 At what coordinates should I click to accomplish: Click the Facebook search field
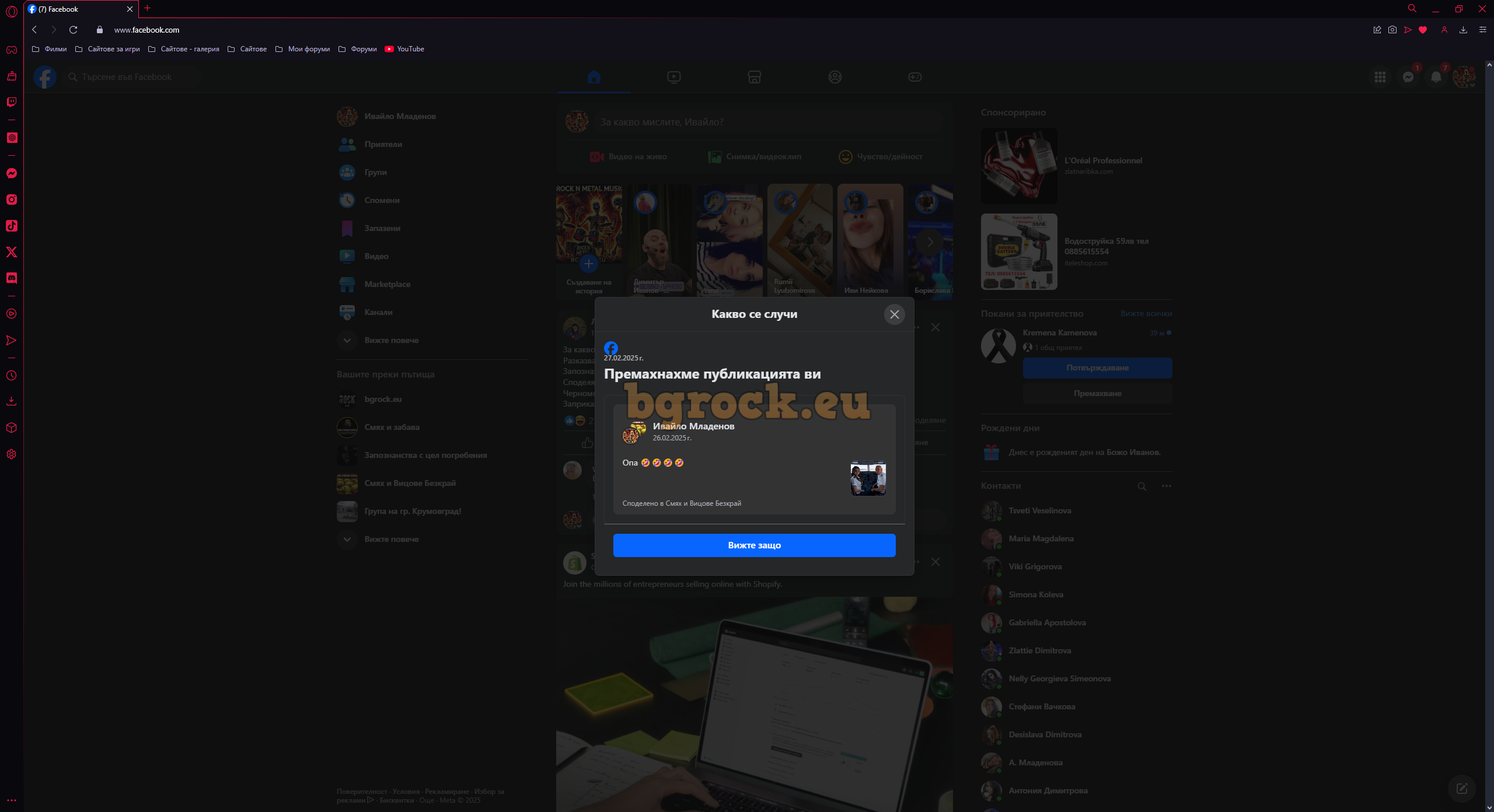(x=132, y=77)
